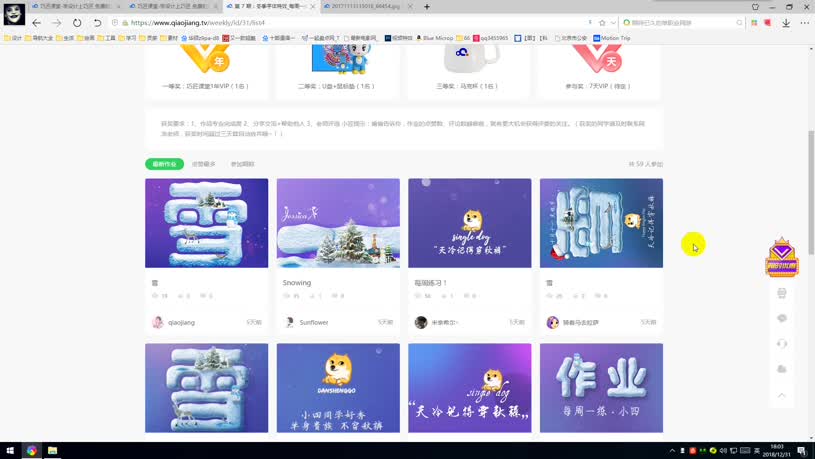
Task: Open author Sunflower profile name
Action: [314, 322]
